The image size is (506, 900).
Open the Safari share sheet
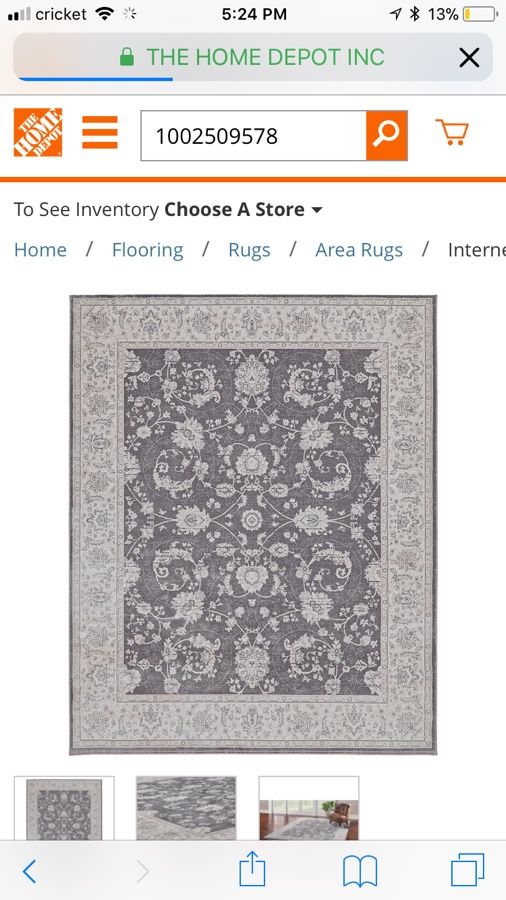252,869
